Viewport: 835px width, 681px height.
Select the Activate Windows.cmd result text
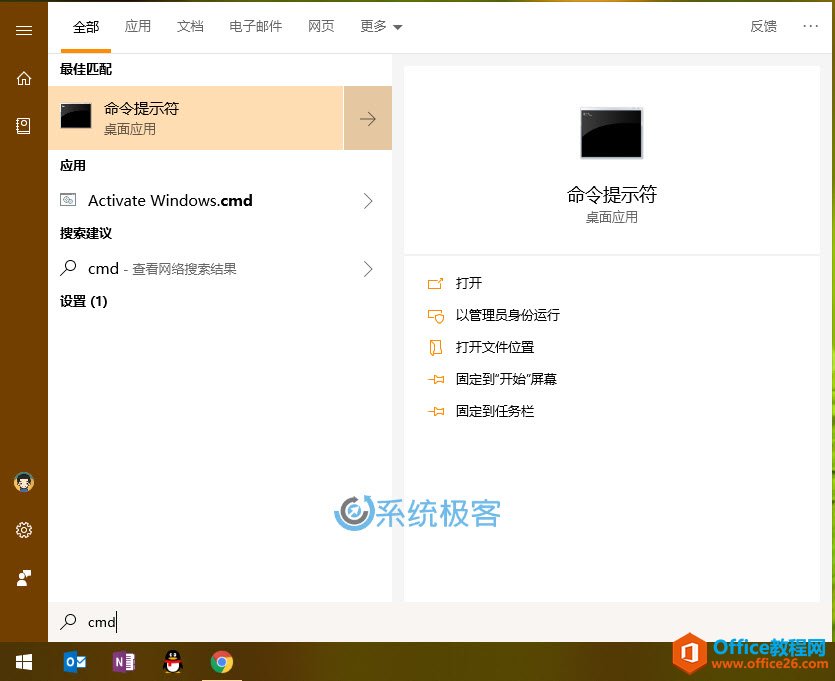[170, 201]
